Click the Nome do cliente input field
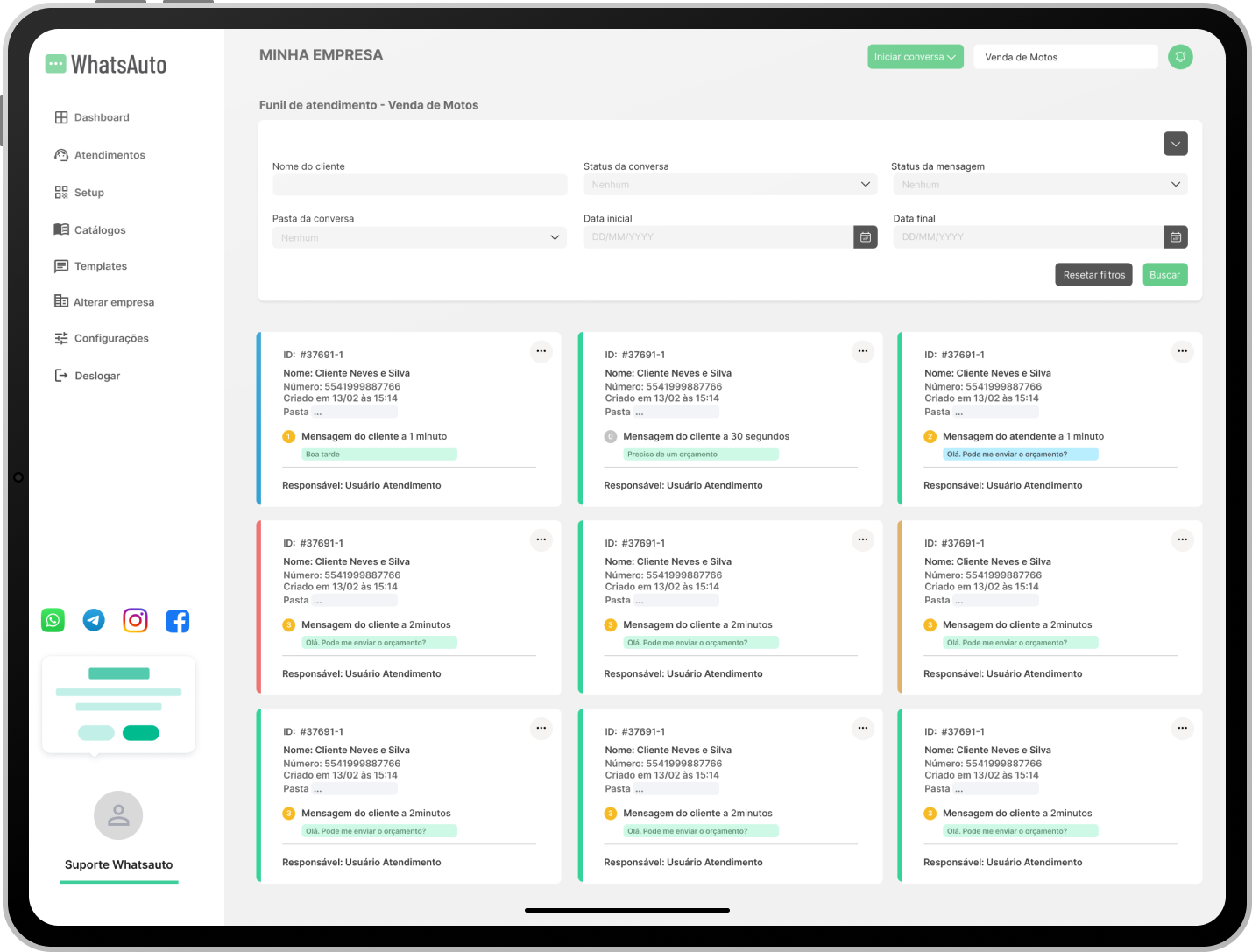Viewport: 1252px width, 952px height. click(x=419, y=185)
